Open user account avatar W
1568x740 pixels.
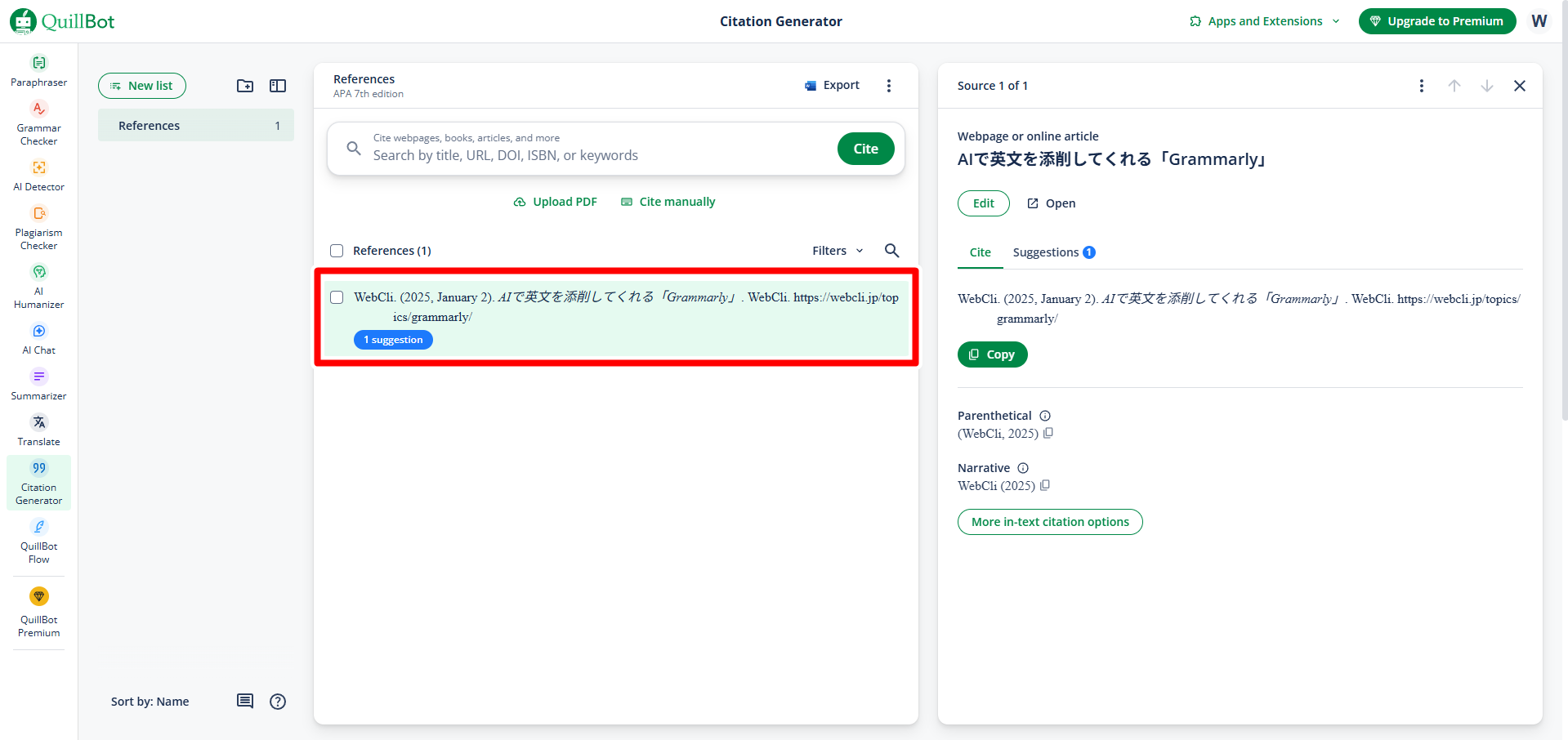pos(1539,21)
